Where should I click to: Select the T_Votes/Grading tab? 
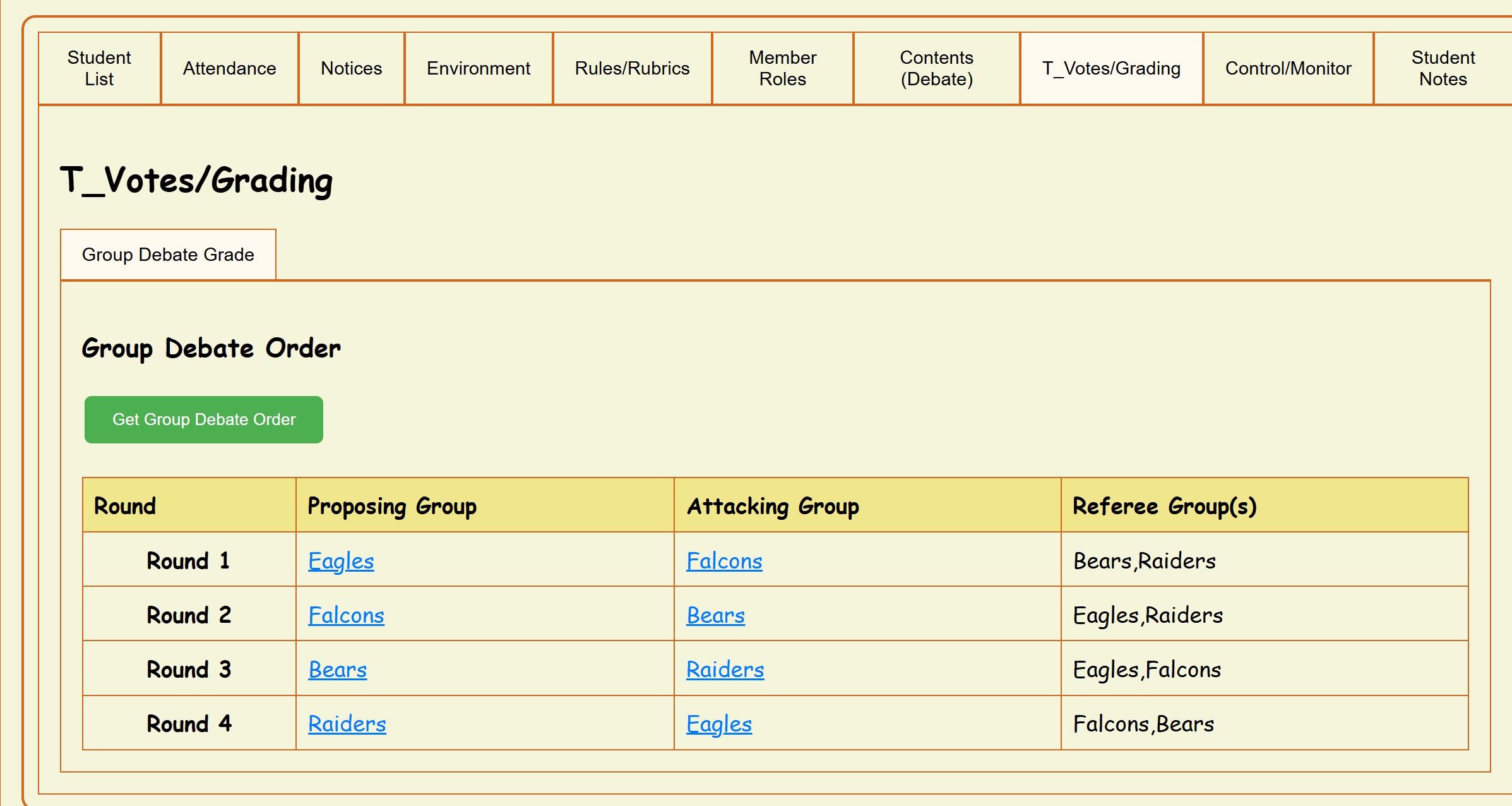point(1111,68)
